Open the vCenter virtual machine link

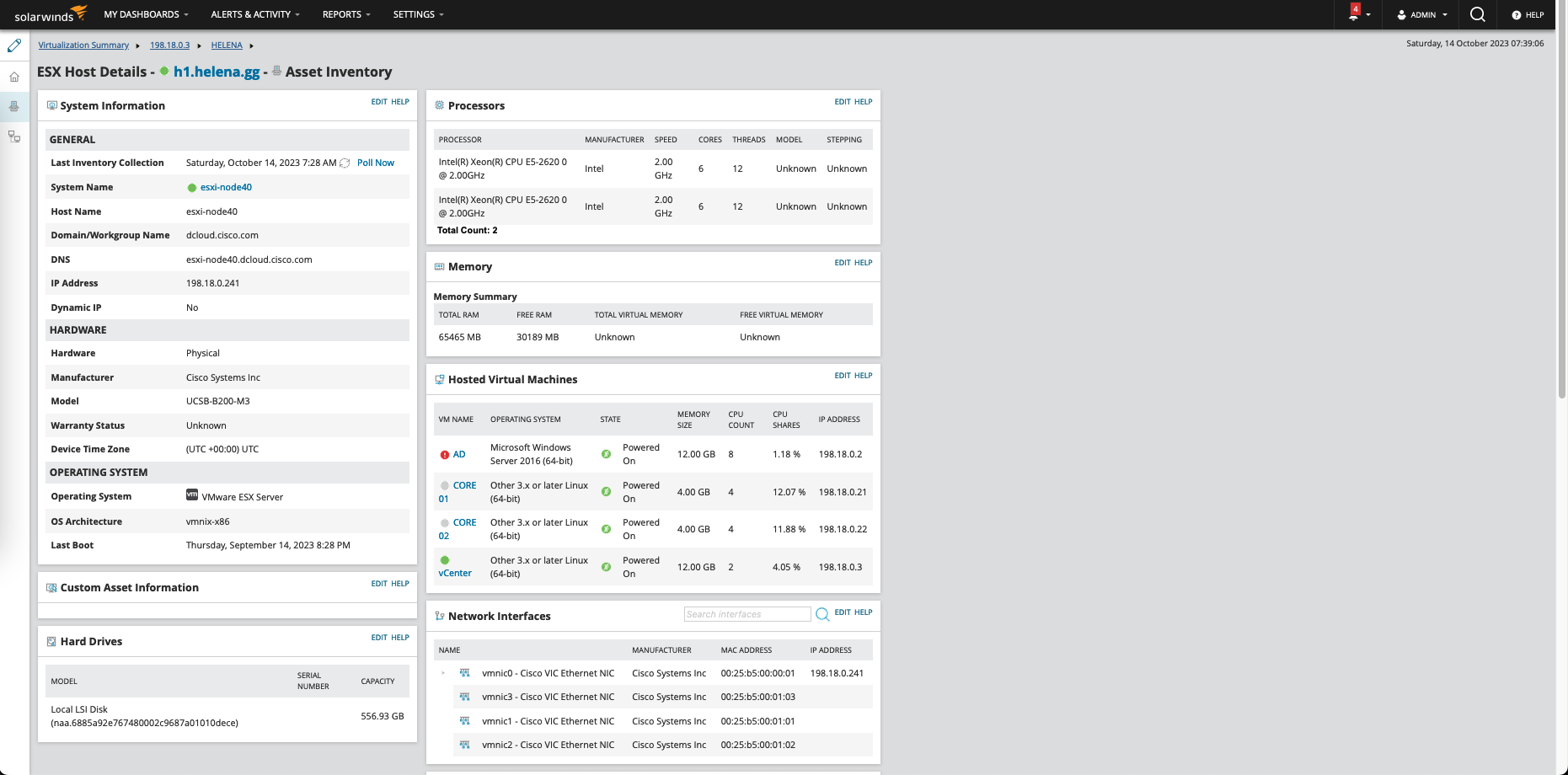[455, 573]
